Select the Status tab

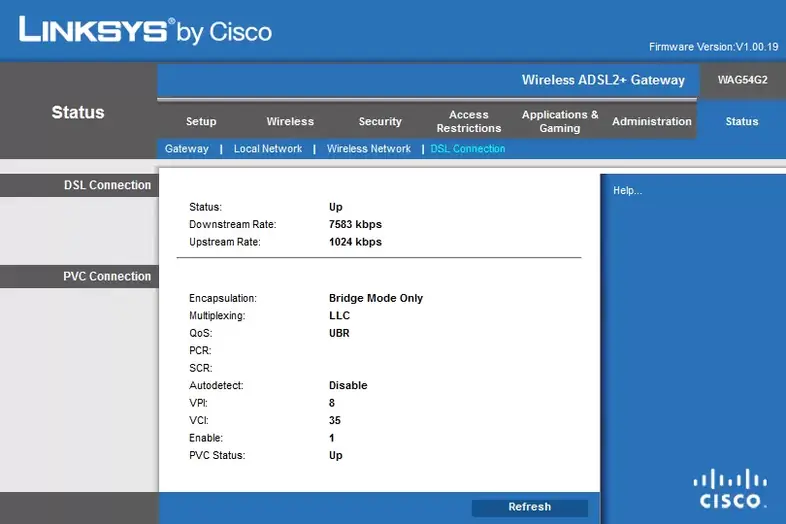tap(742, 121)
